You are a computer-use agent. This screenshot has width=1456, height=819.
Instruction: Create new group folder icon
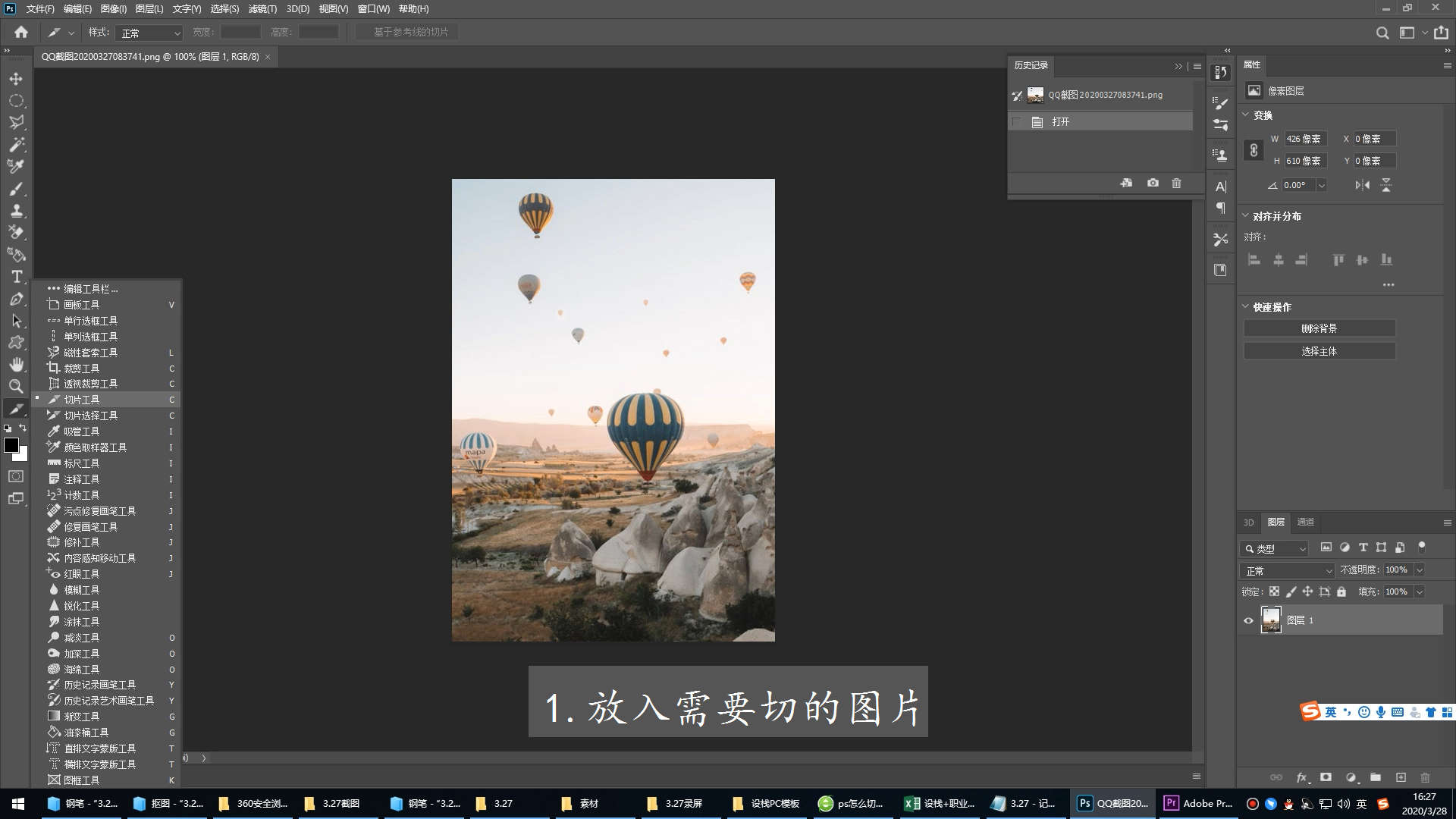[1376, 777]
